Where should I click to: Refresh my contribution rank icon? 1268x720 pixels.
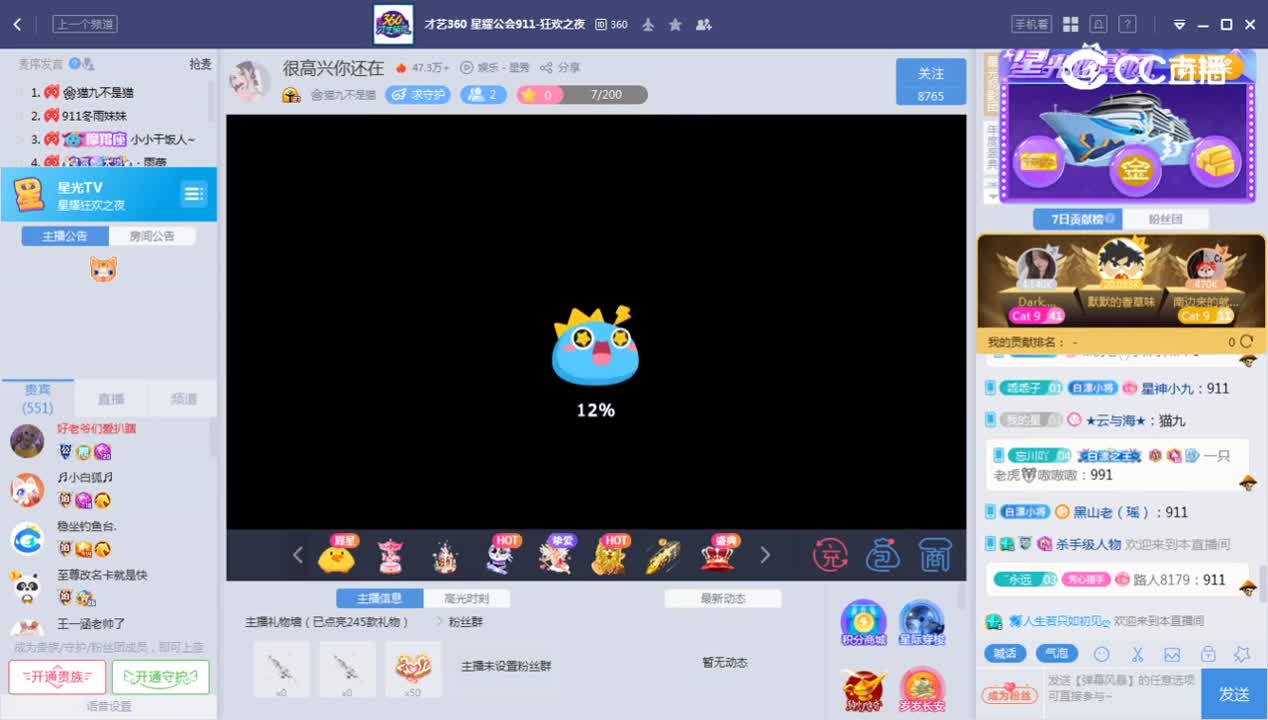coord(1247,342)
